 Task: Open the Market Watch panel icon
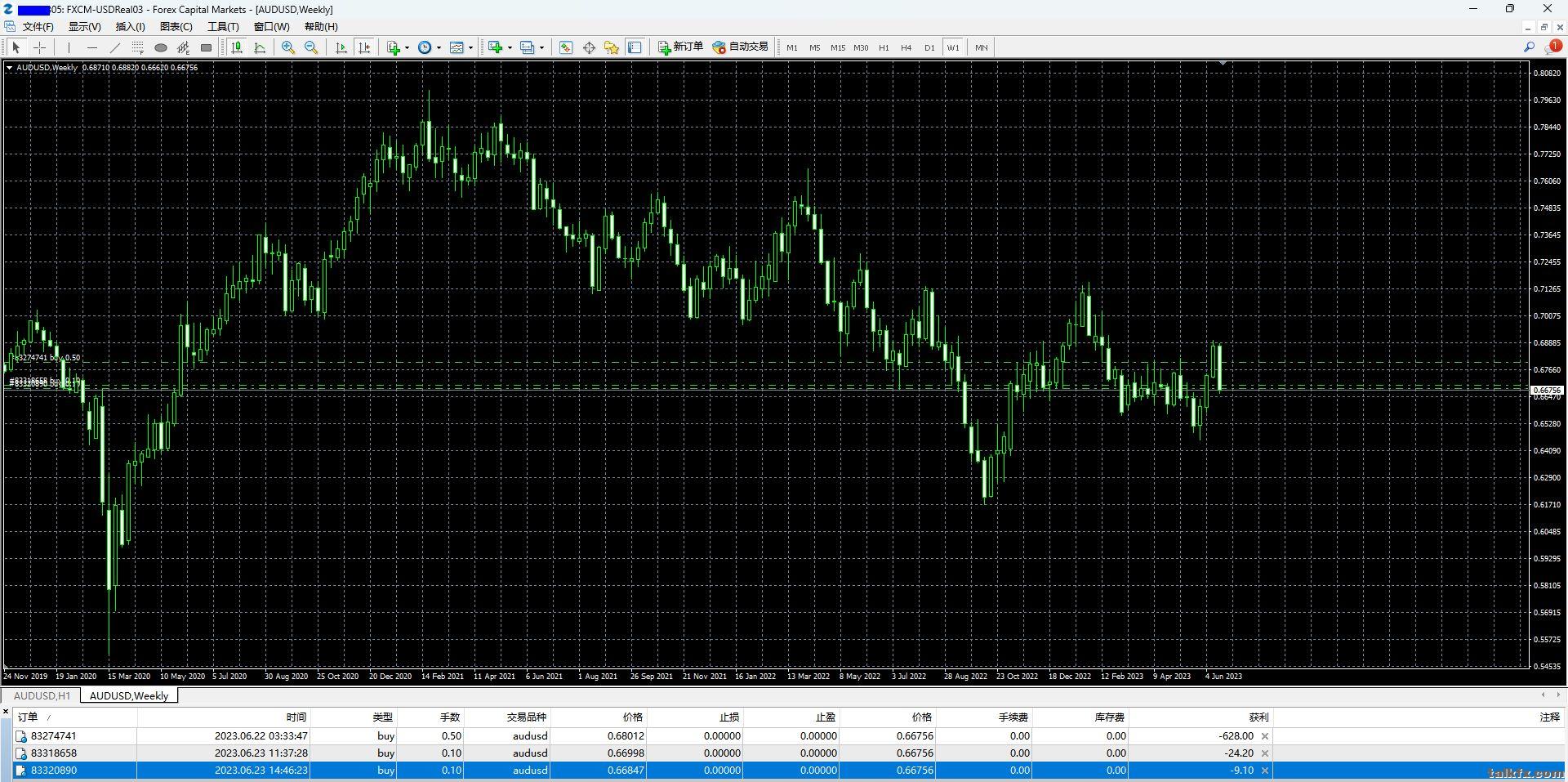click(566, 47)
